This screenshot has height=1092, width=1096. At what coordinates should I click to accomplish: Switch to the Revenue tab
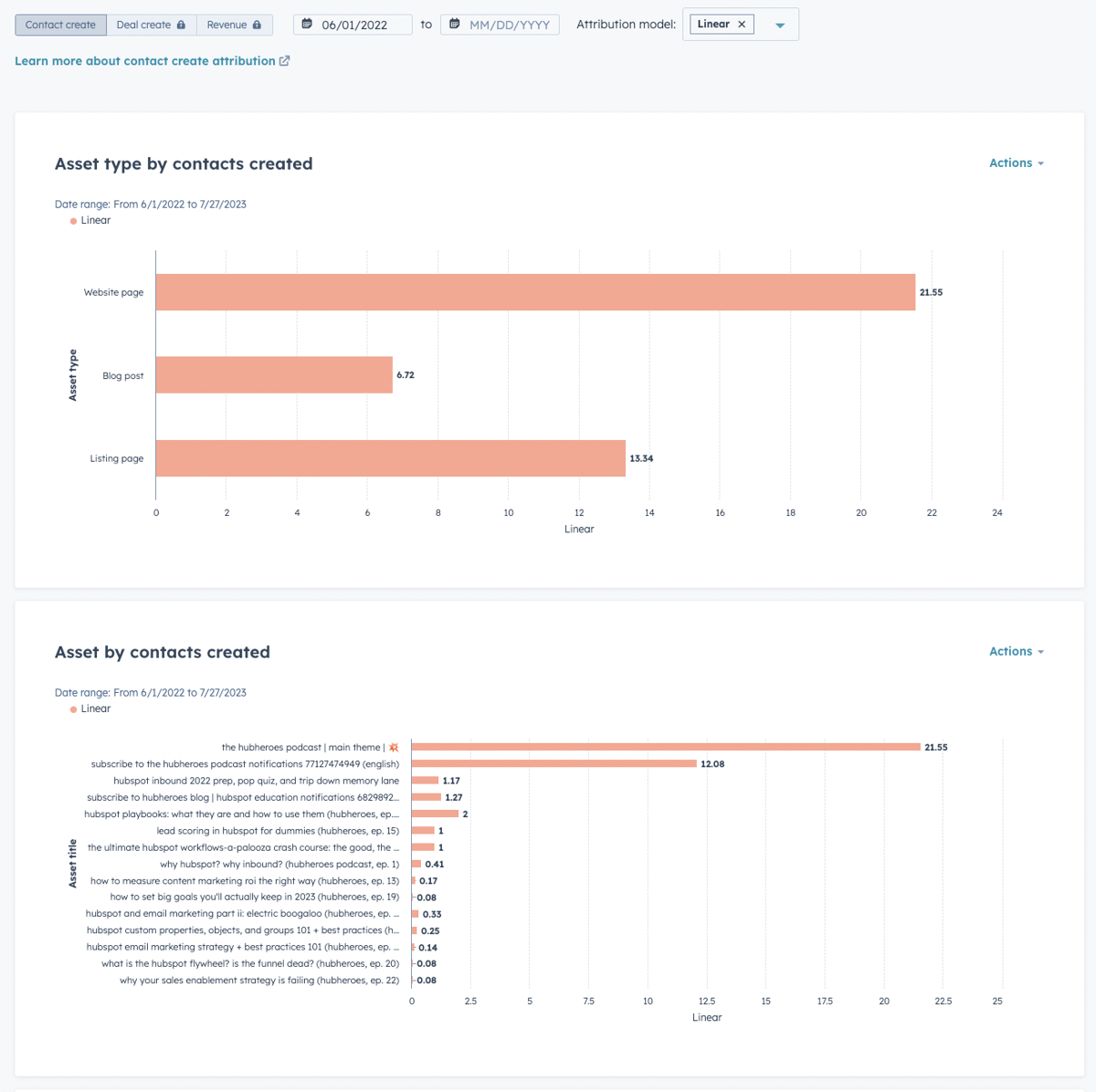point(228,25)
